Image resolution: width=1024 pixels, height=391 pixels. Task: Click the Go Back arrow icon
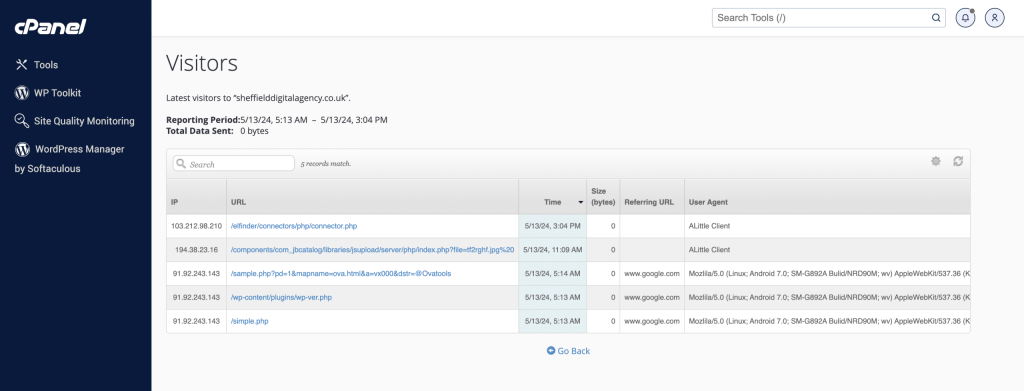551,351
